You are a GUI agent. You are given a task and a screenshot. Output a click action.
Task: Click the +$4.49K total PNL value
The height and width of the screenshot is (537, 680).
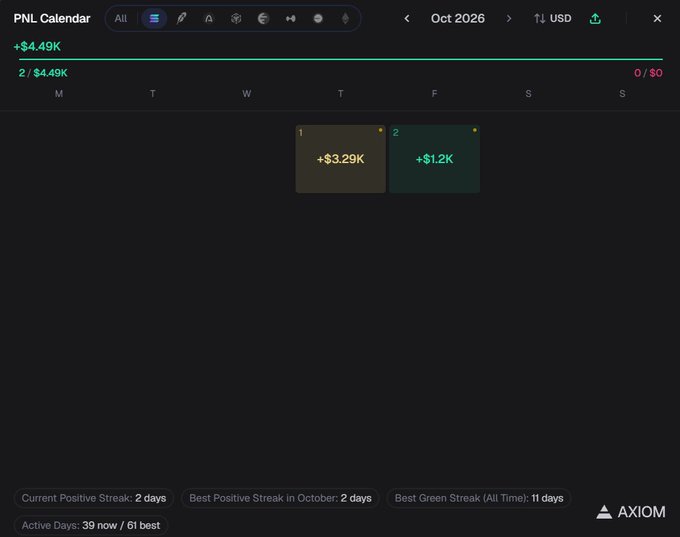37,46
